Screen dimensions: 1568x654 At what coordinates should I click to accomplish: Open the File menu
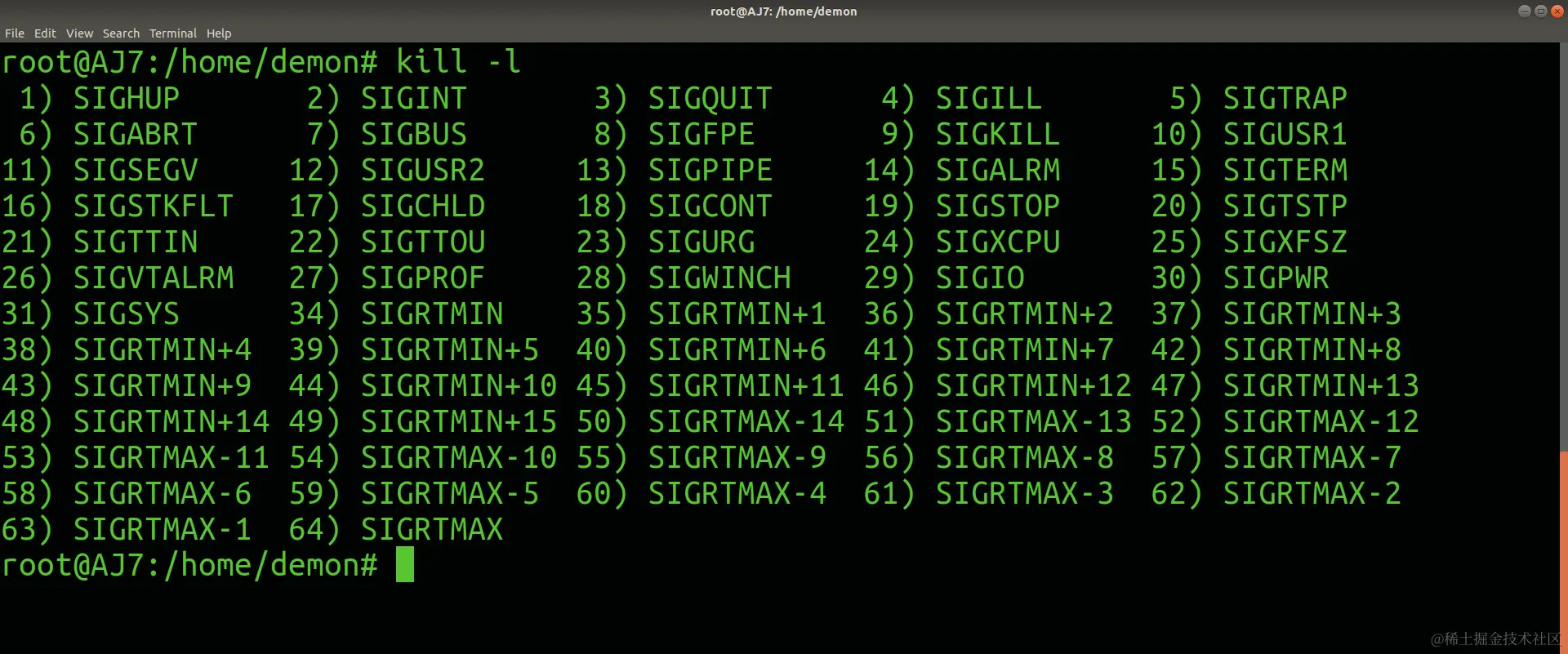[15, 33]
